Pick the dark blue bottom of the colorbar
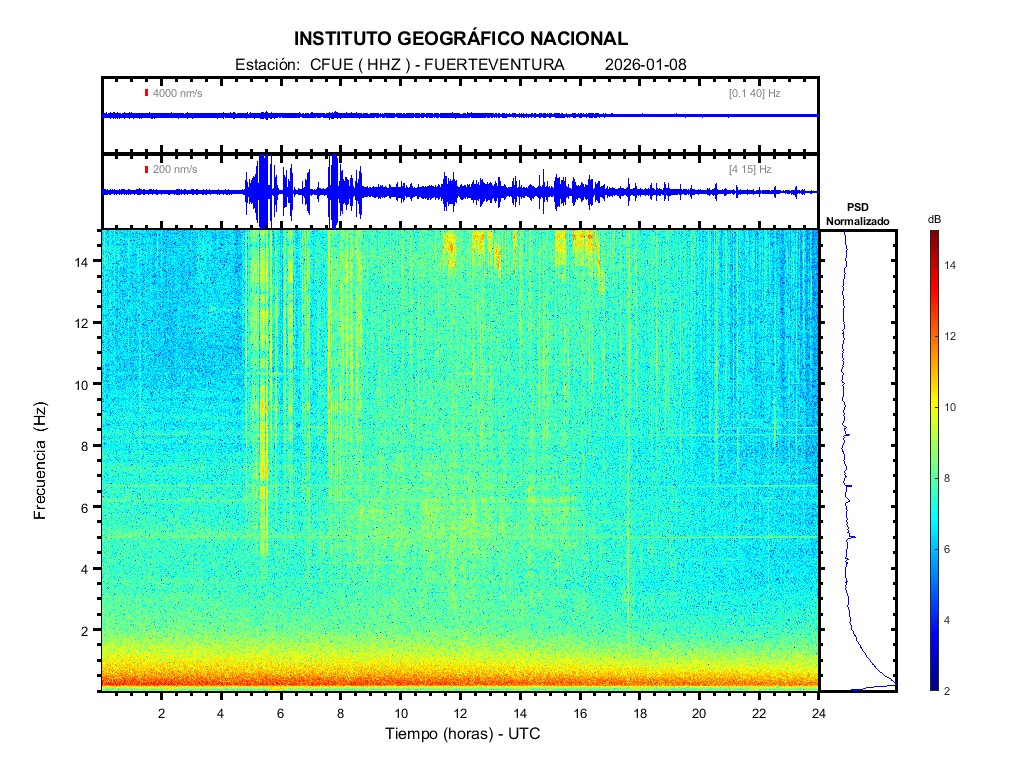 point(932,686)
